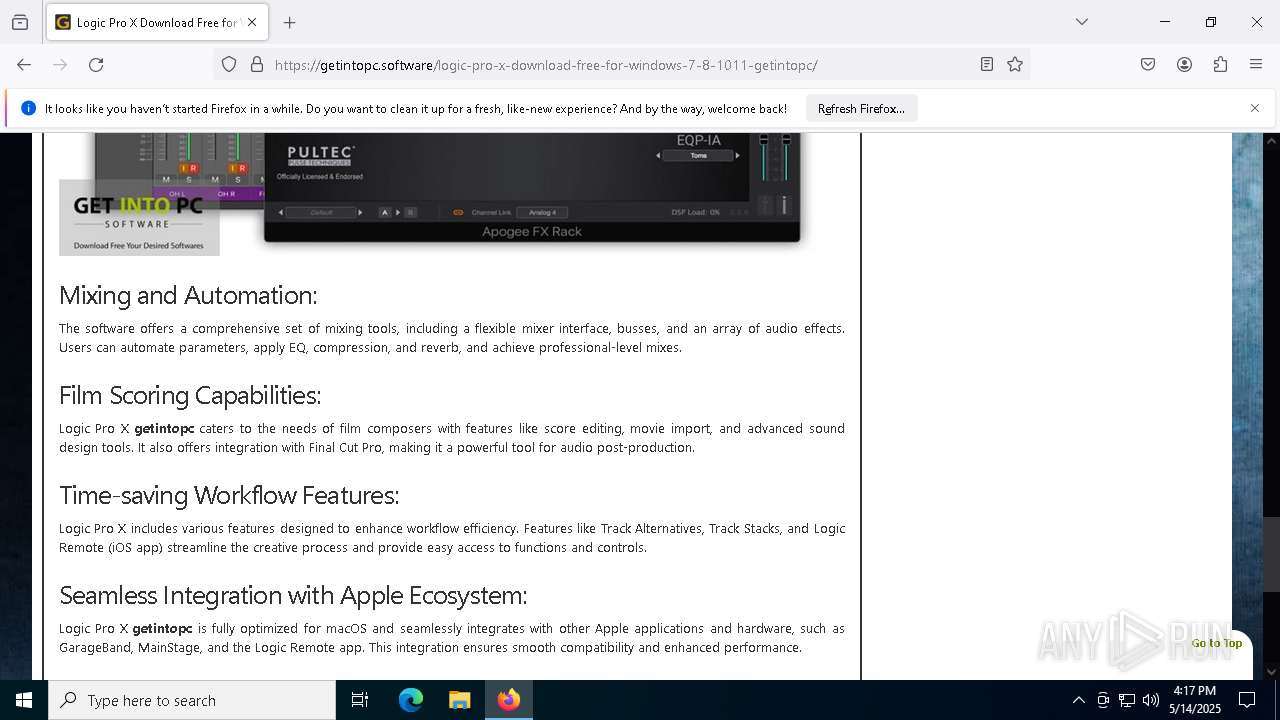Save page to Pocket
Screen dimensions: 1280x720
pos(1148,64)
